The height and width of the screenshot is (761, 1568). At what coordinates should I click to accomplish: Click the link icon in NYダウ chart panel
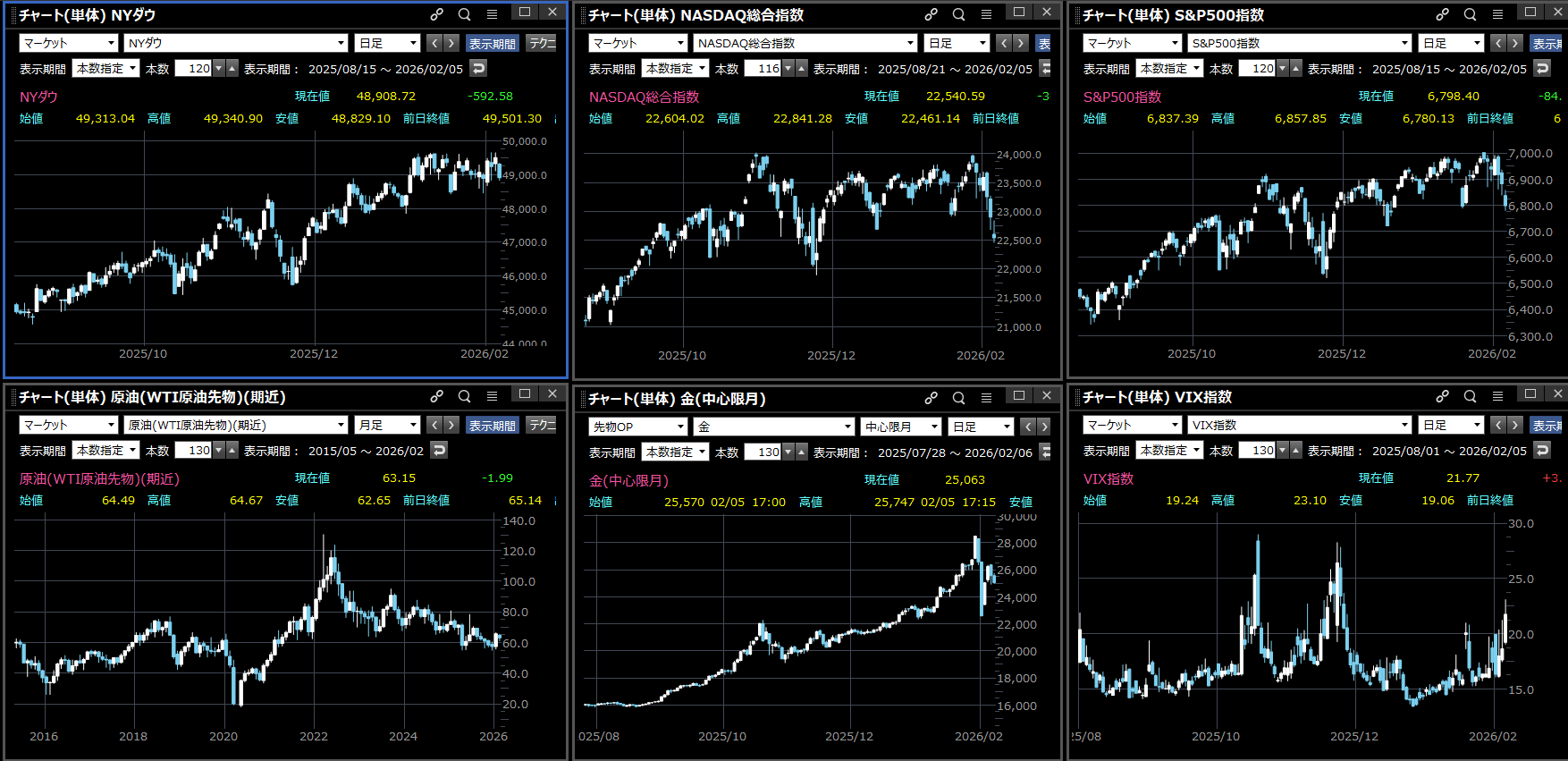coord(436,14)
